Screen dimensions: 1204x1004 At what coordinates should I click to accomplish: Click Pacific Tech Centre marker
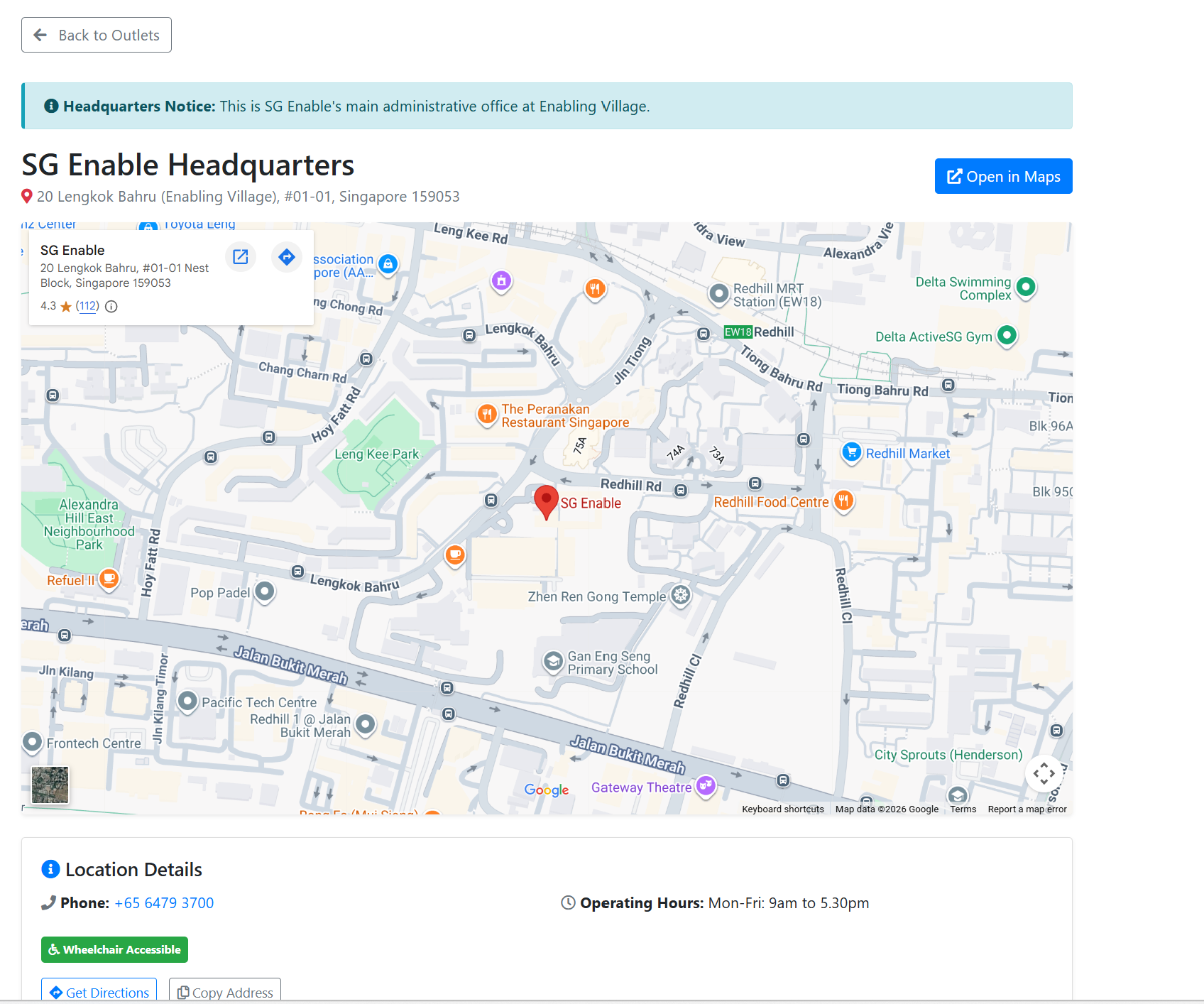(187, 702)
